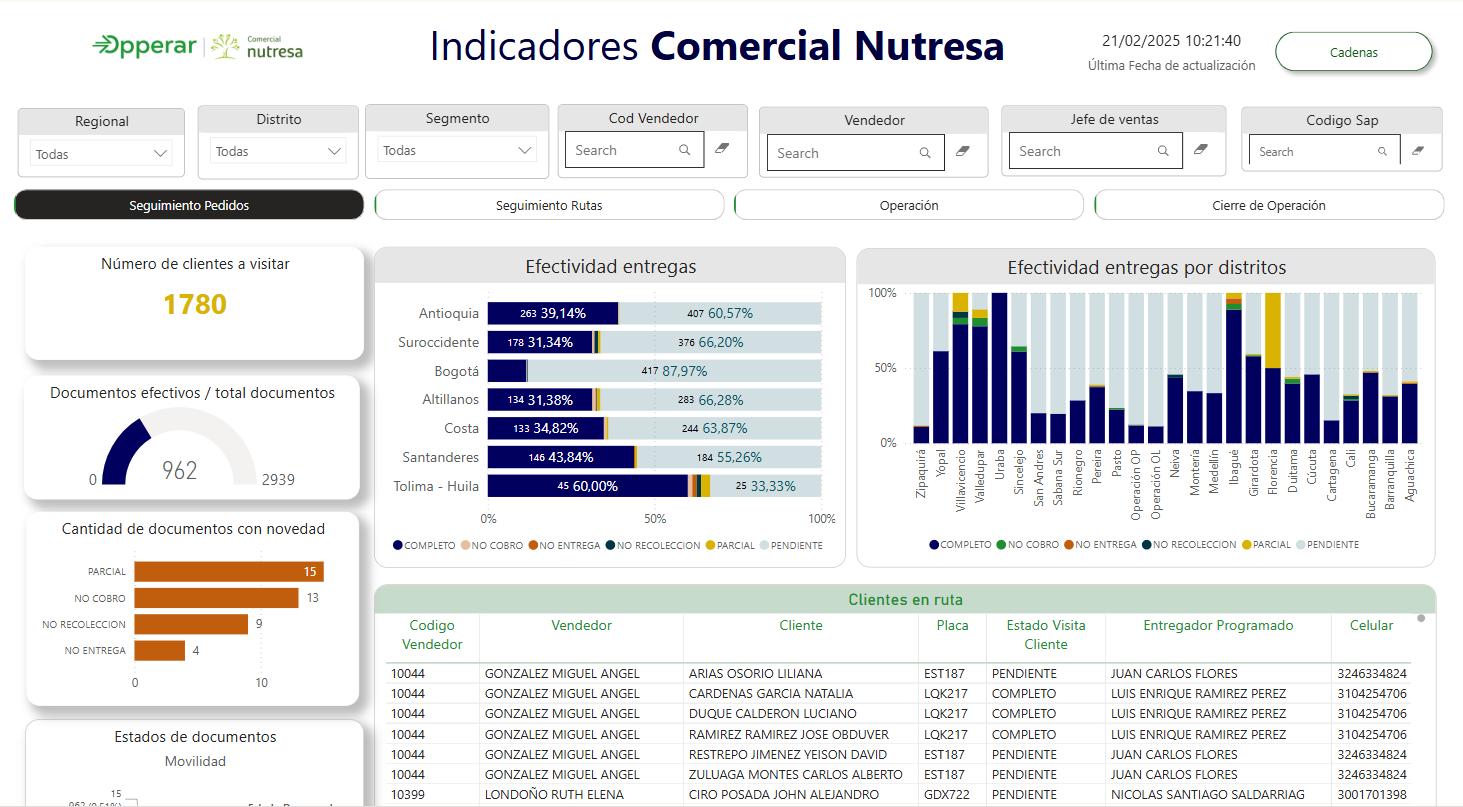Open the Segmento dropdown
This screenshot has width=1463, height=807.
point(457,151)
